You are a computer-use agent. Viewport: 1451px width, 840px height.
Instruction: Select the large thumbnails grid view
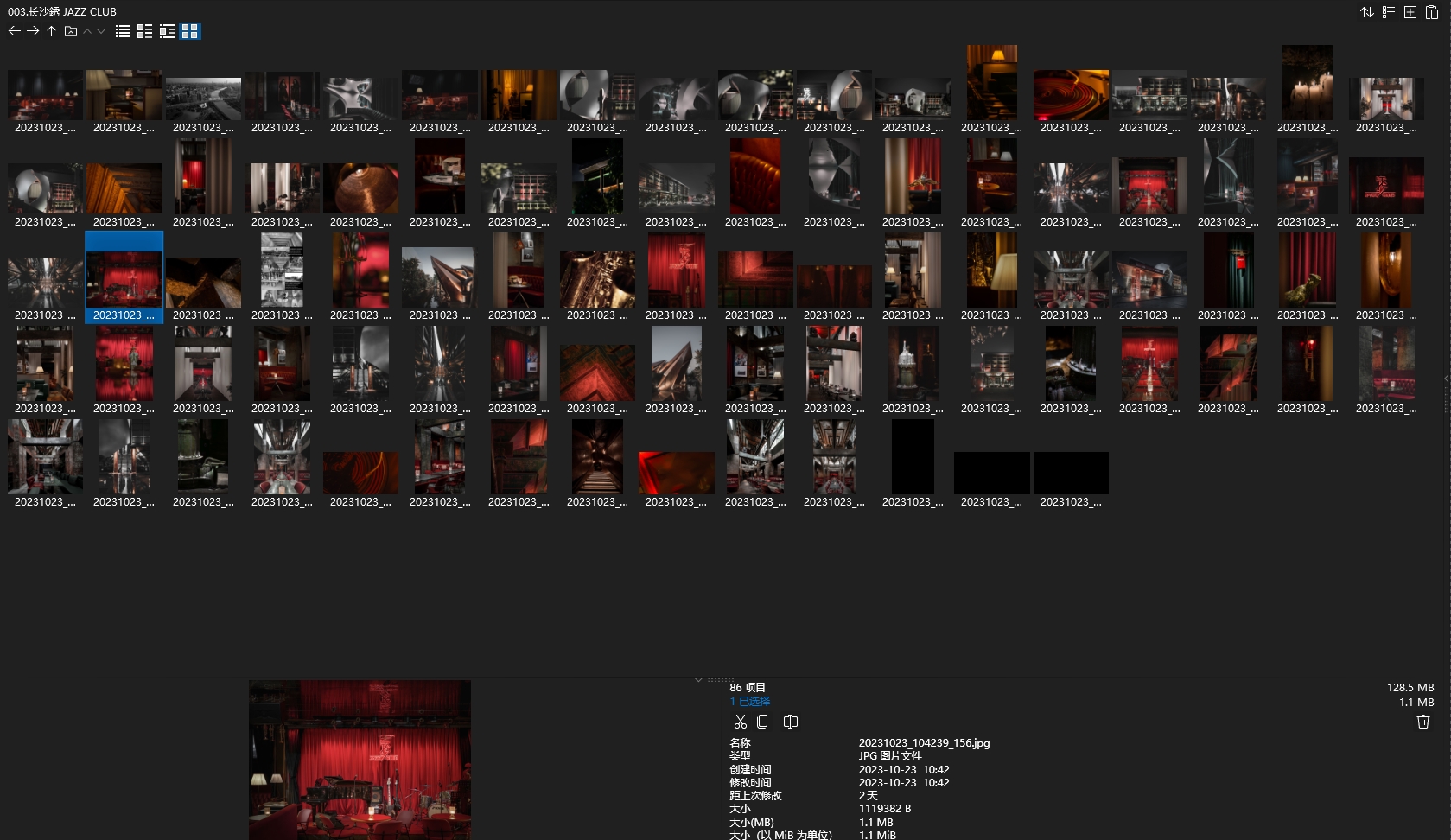click(x=189, y=31)
